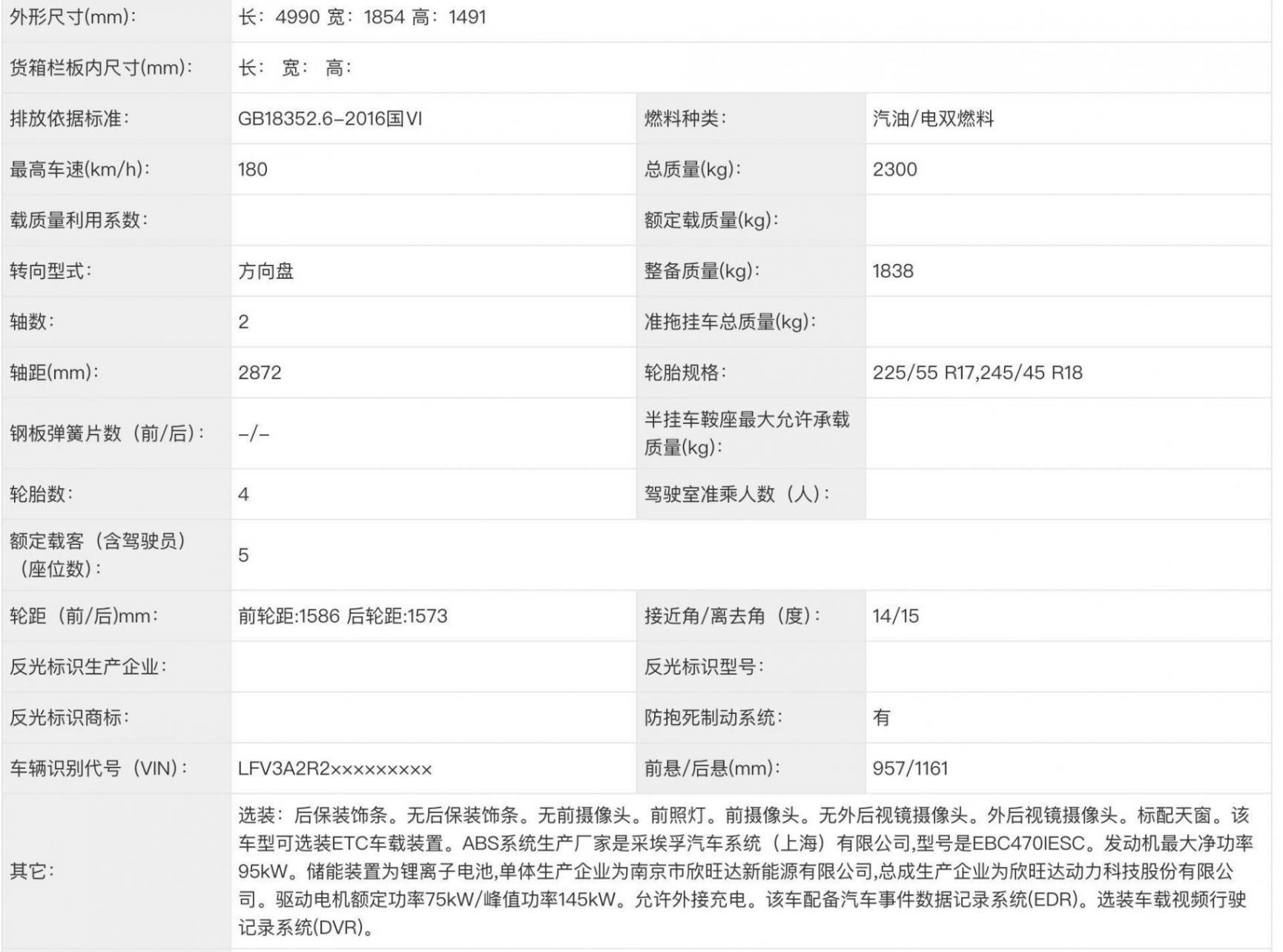Click the total mass value 2300
The height and width of the screenshot is (952, 1283).
894,170
